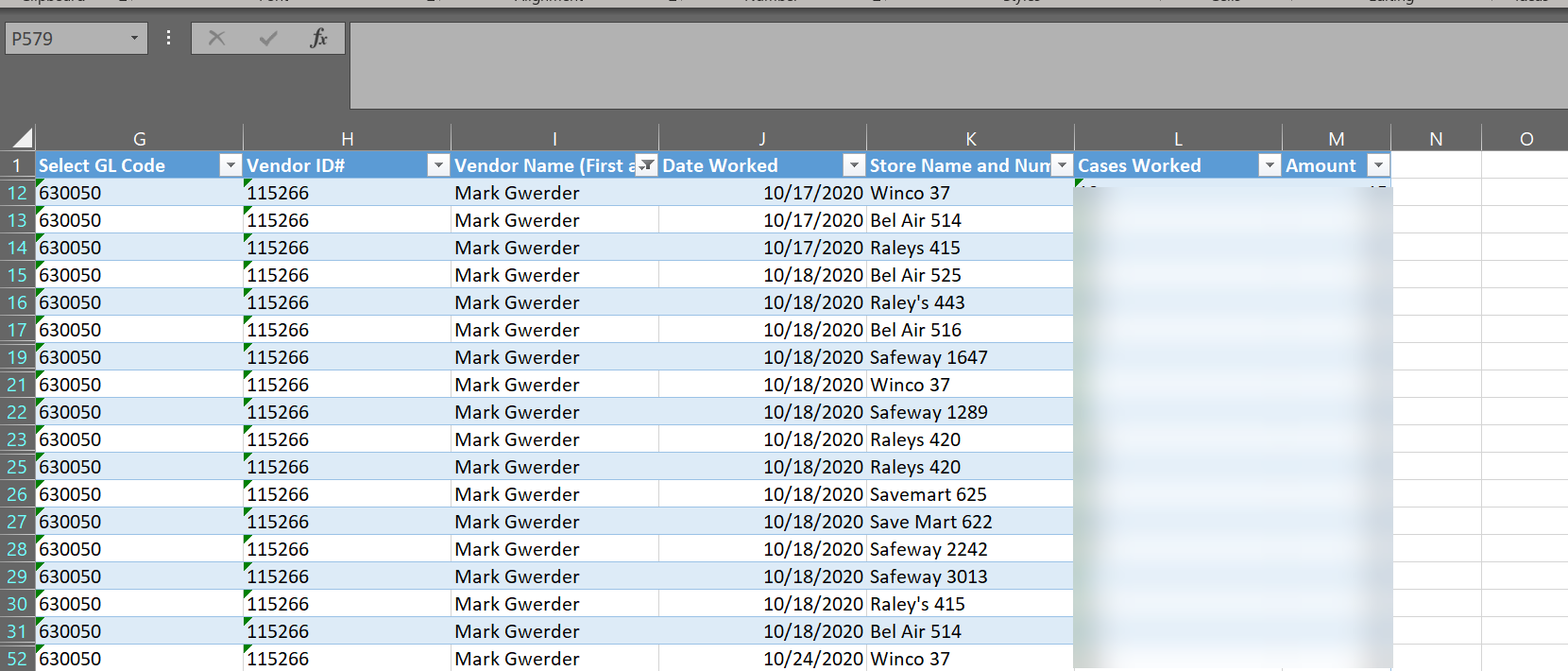This screenshot has height=671, width=1568.
Task: Click the cell Save Mart 622
Action: [970, 522]
